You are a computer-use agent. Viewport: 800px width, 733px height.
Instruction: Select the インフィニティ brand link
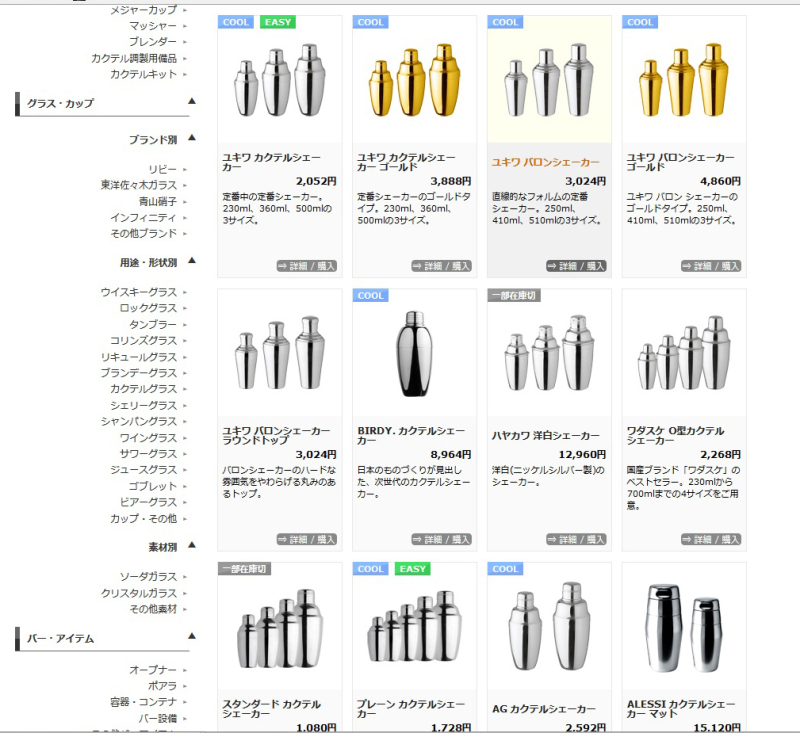pos(144,218)
